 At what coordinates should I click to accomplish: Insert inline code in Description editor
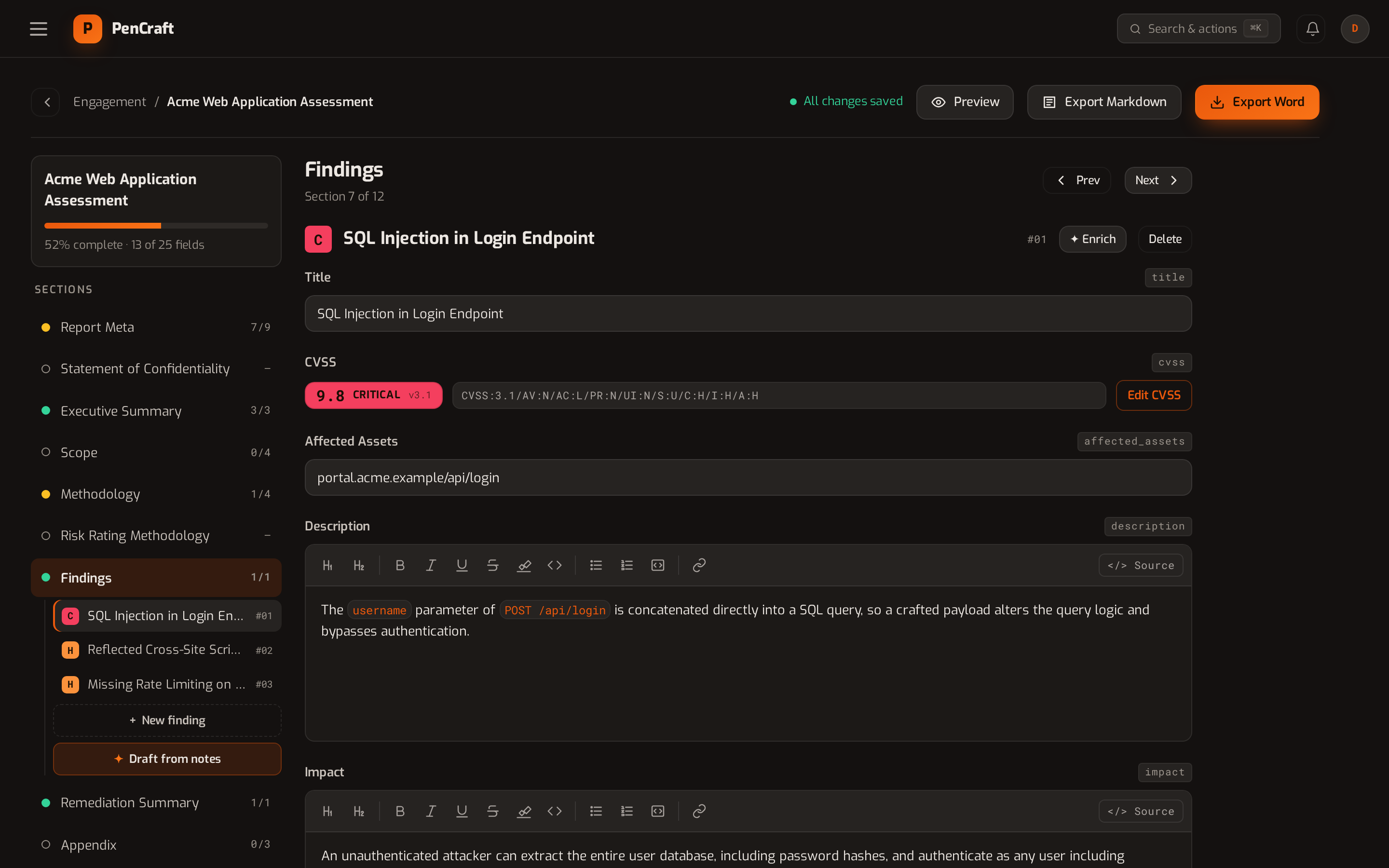coord(555,566)
